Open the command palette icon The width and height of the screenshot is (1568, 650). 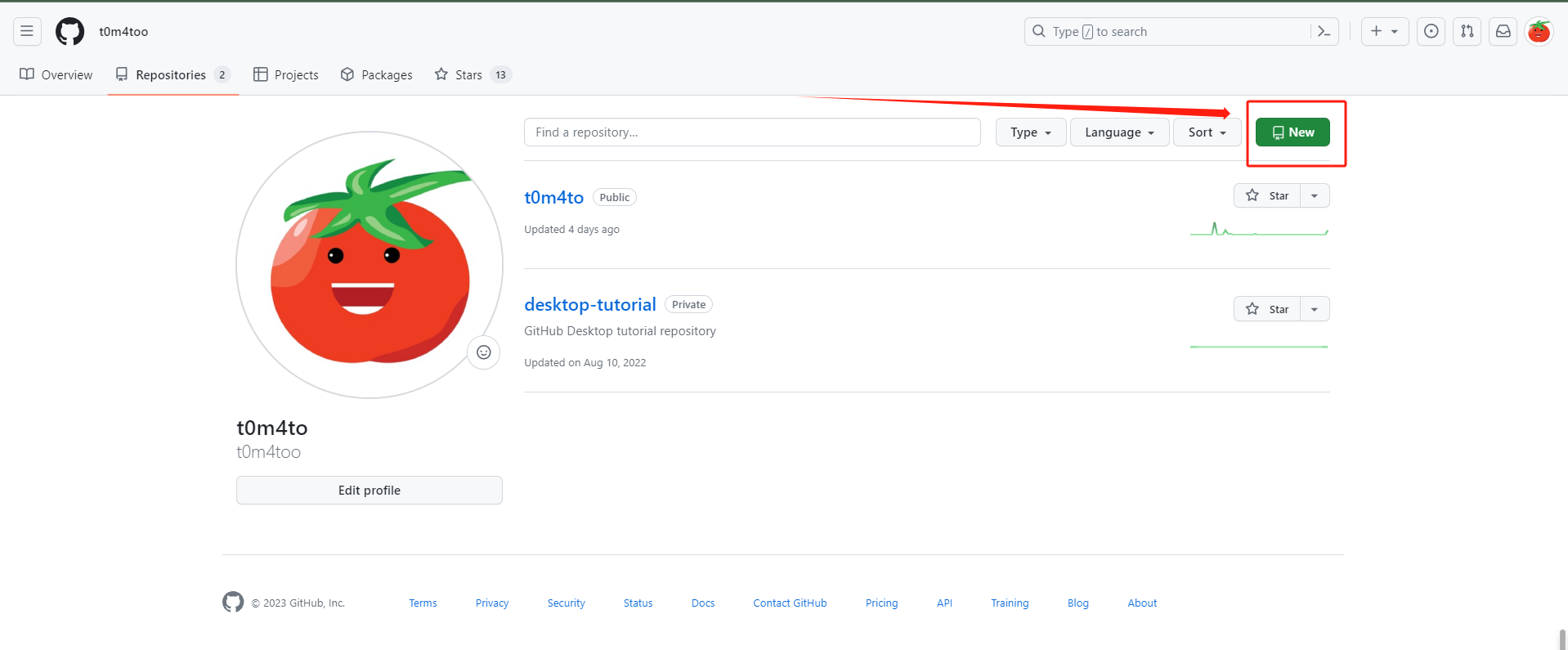1324,31
